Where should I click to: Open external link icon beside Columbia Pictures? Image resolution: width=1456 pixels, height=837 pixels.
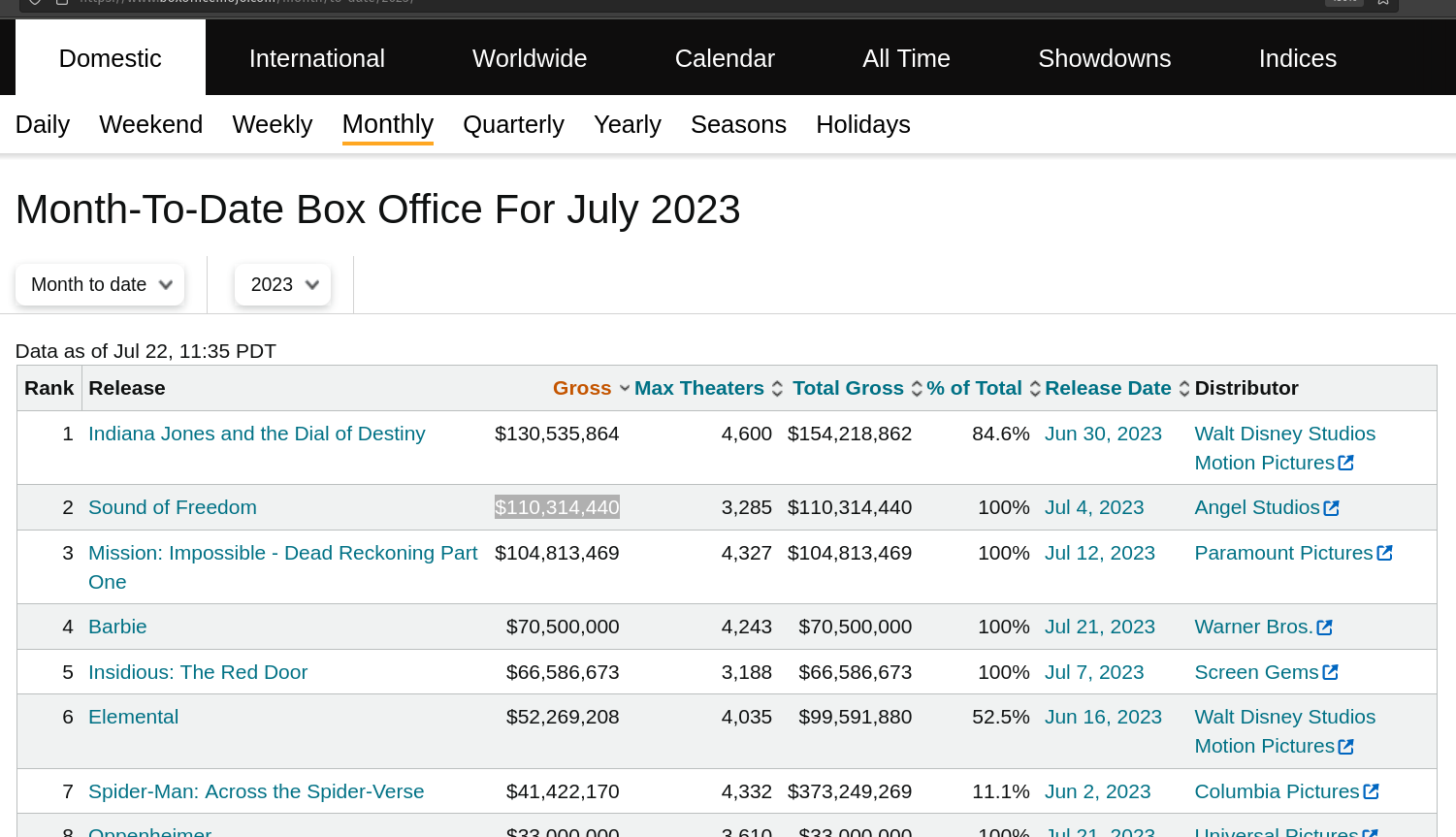click(x=1371, y=791)
